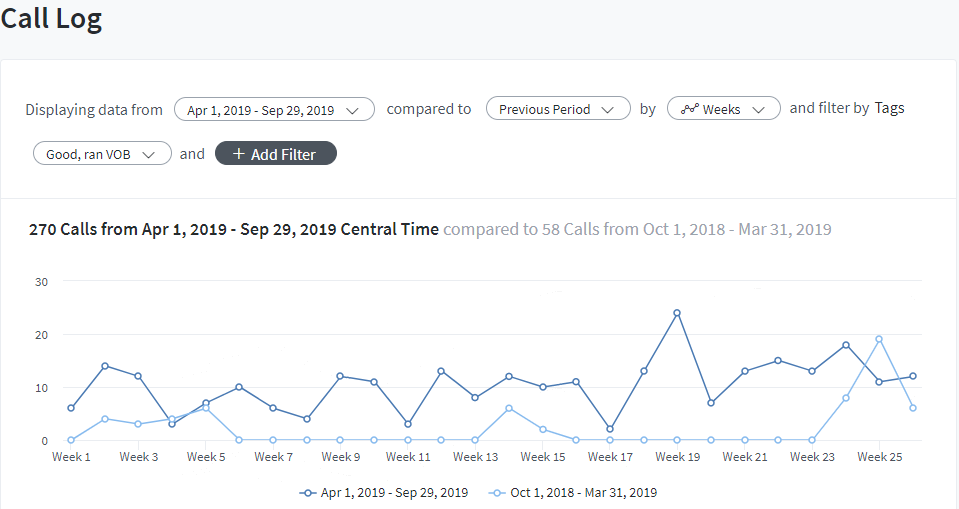Click the dark blue Week 17 low data point
Image resolution: width=959 pixels, height=509 pixels.
tap(610, 429)
